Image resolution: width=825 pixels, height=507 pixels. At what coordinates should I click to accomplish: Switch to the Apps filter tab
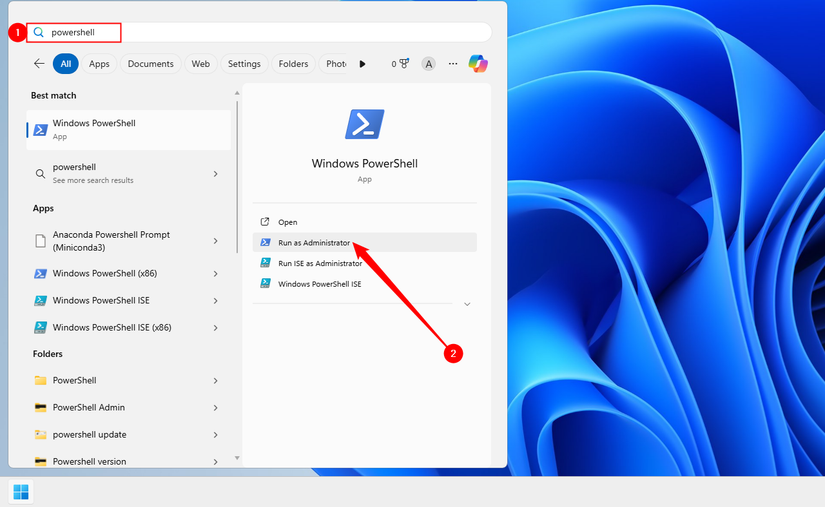pyautogui.click(x=99, y=64)
